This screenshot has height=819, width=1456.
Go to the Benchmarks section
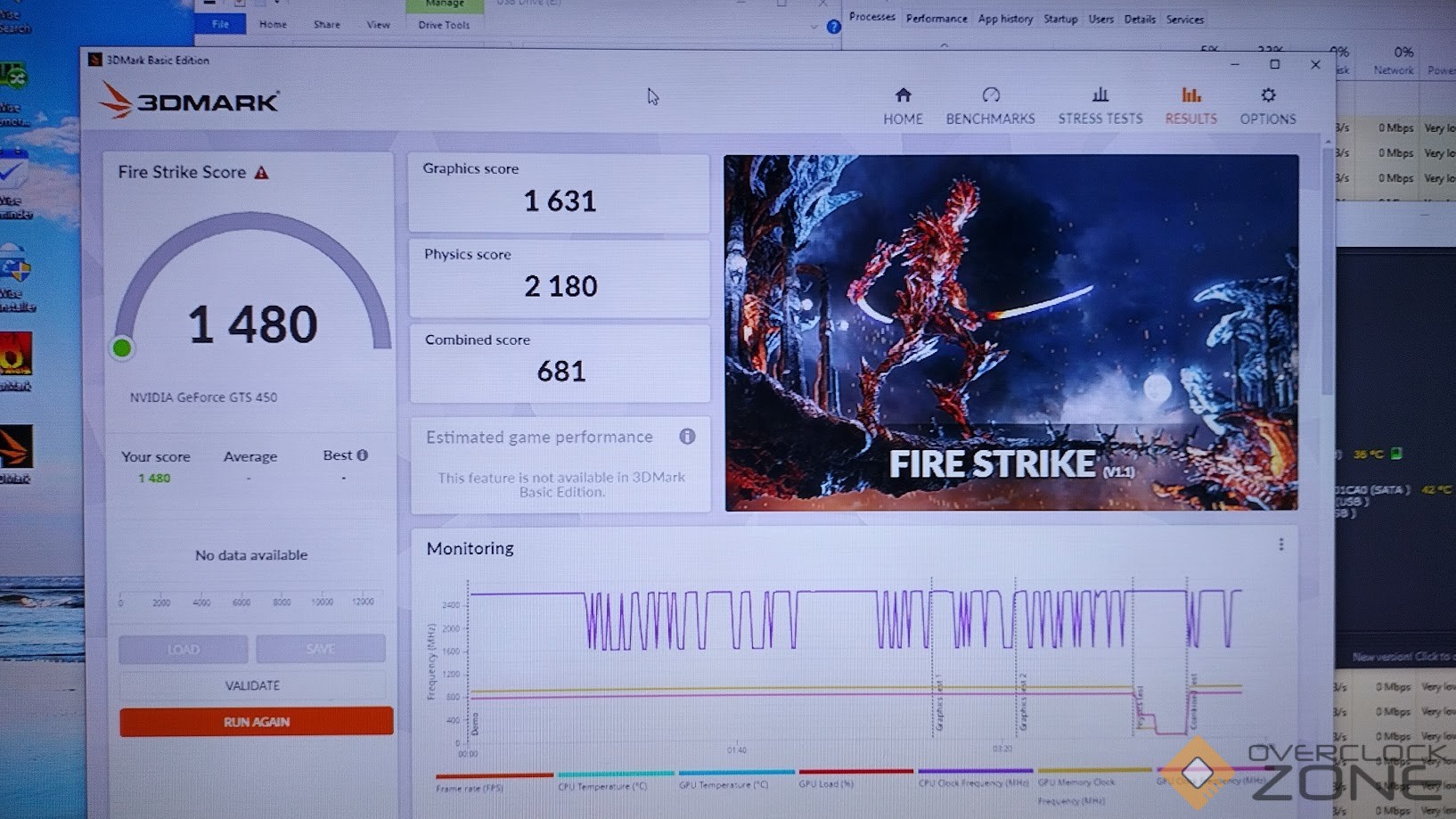[x=990, y=106]
